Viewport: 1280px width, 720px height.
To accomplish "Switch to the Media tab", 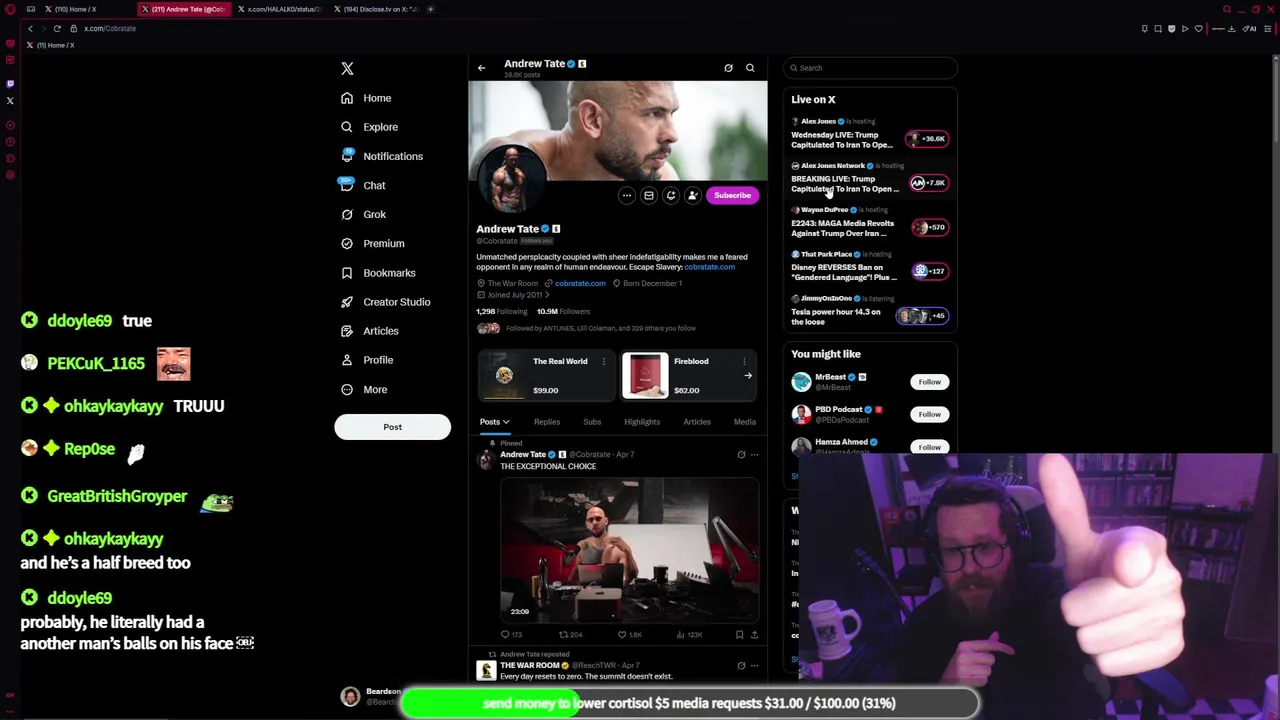I will click(x=744, y=422).
